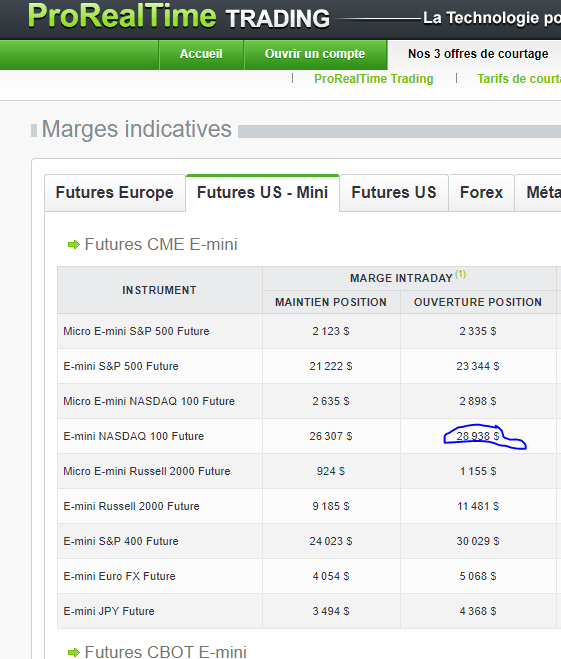Open the Forex tab
The image size is (561, 659).
(x=481, y=192)
